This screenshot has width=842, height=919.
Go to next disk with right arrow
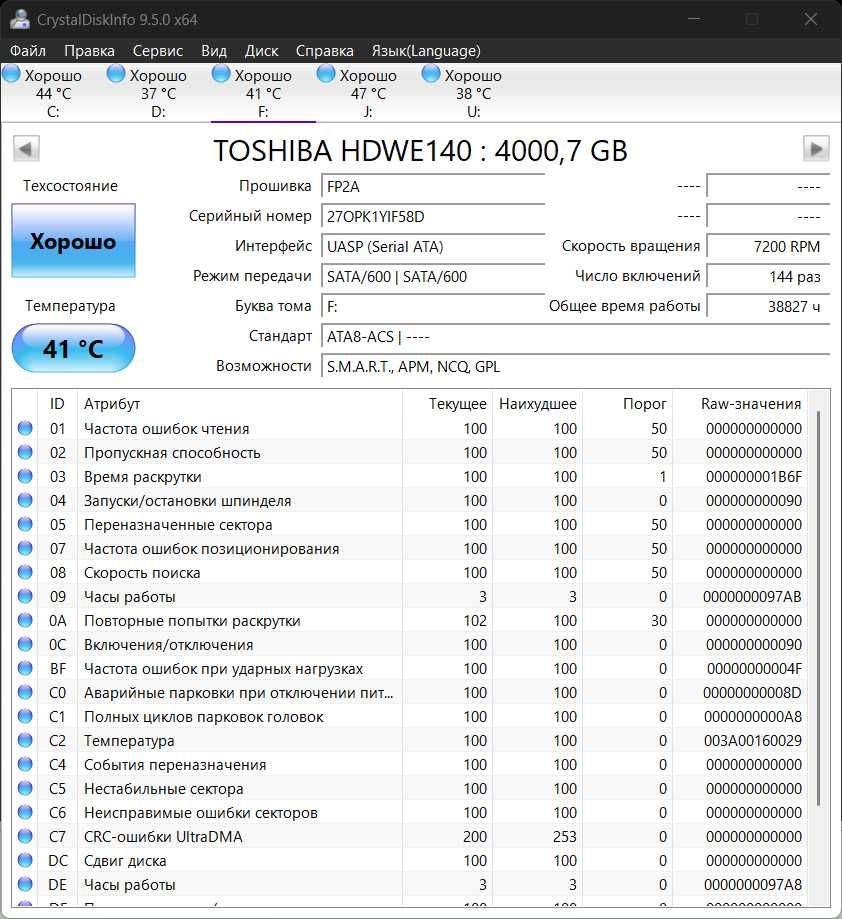[x=816, y=149]
